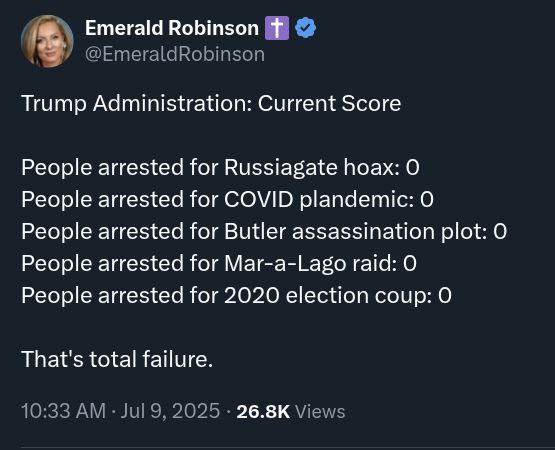Image resolution: width=555 pixels, height=450 pixels.
Task: Click the blue verified checkmark badge
Action: tap(305, 28)
